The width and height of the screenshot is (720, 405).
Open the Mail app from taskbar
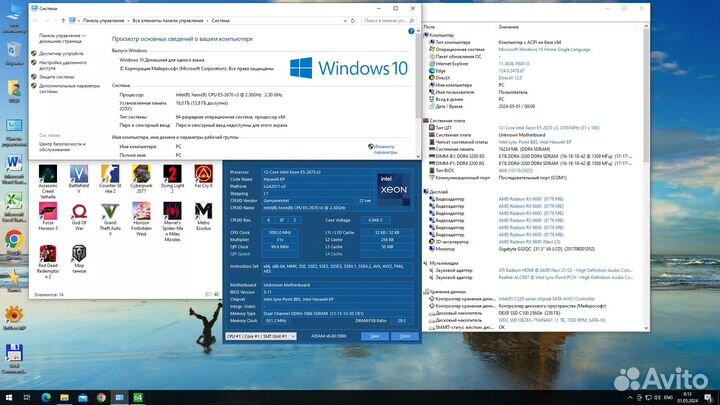tap(83, 397)
